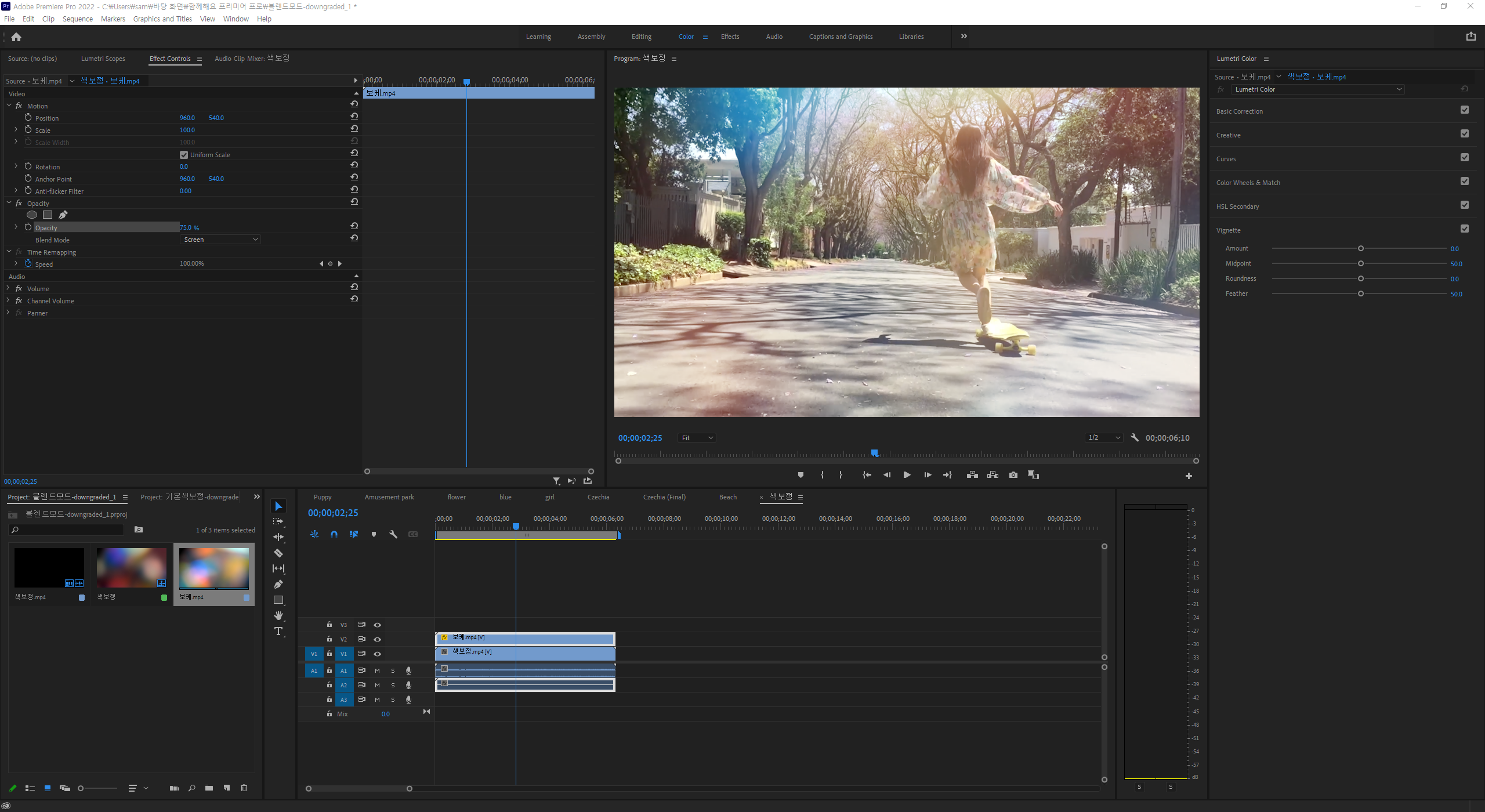This screenshot has height=812, width=1485.
Task: Select the 보케.mp4 thumbnail in Project panel
Action: (213, 568)
